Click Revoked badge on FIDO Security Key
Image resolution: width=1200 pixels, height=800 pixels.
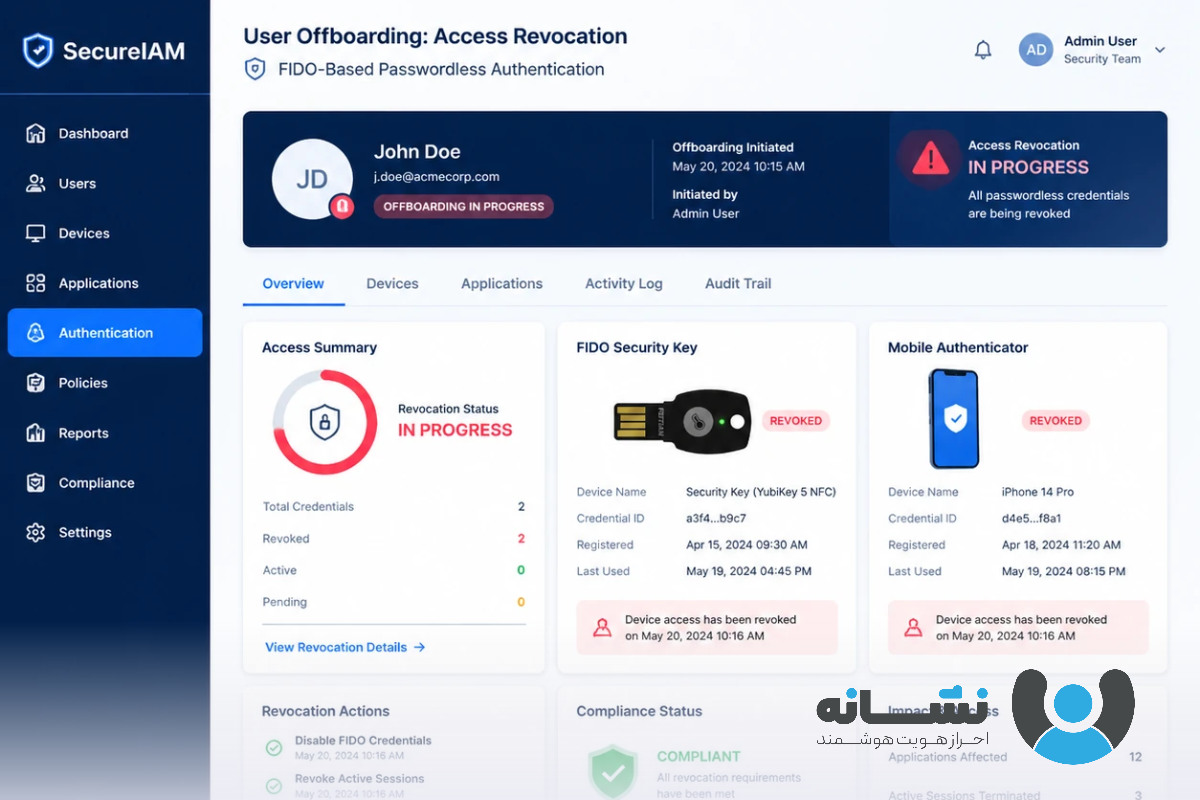click(796, 421)
